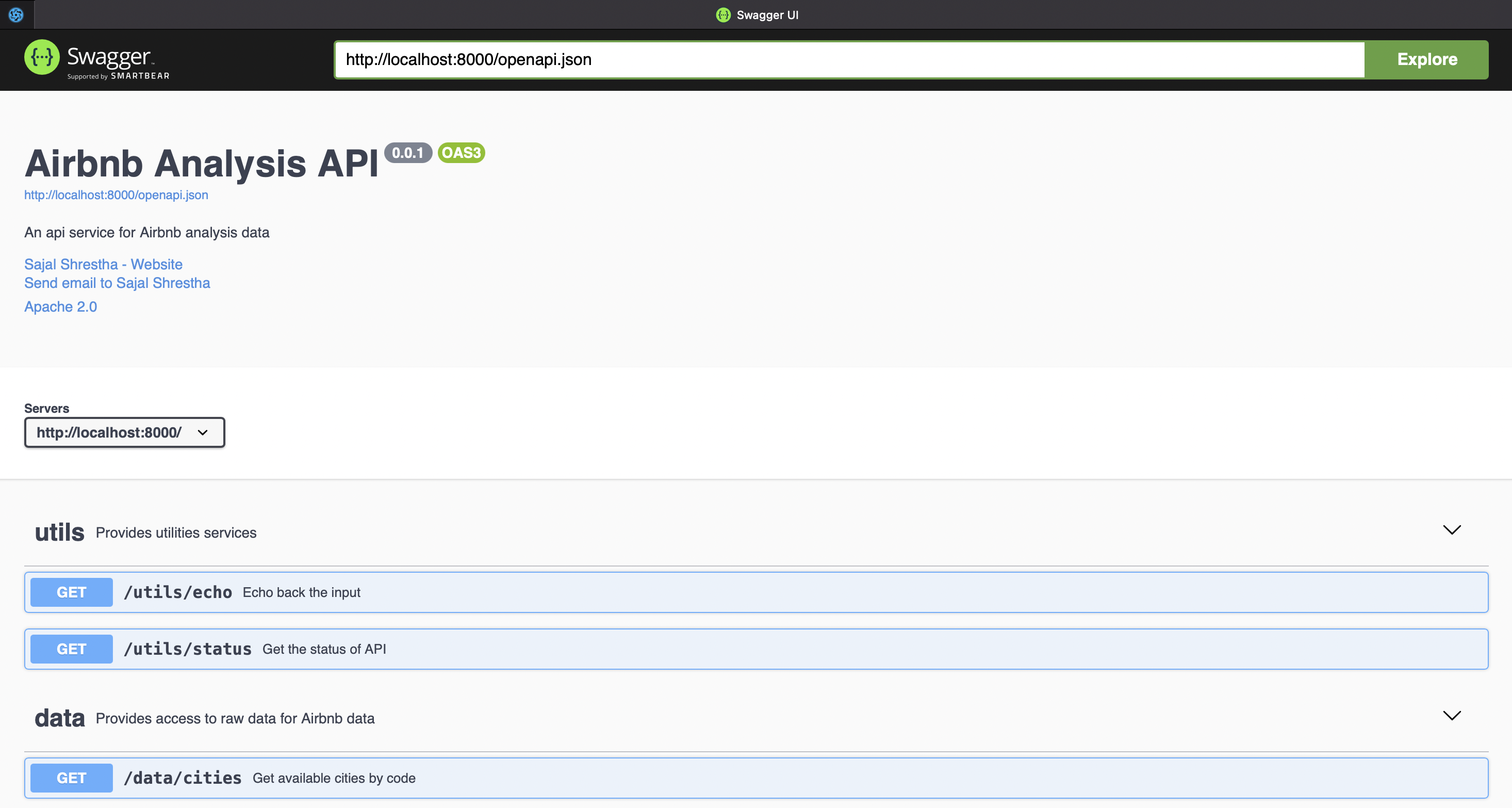Click the Swagger UI tab title
This screenshot has height=808, width=1512.
pos(767,15)
